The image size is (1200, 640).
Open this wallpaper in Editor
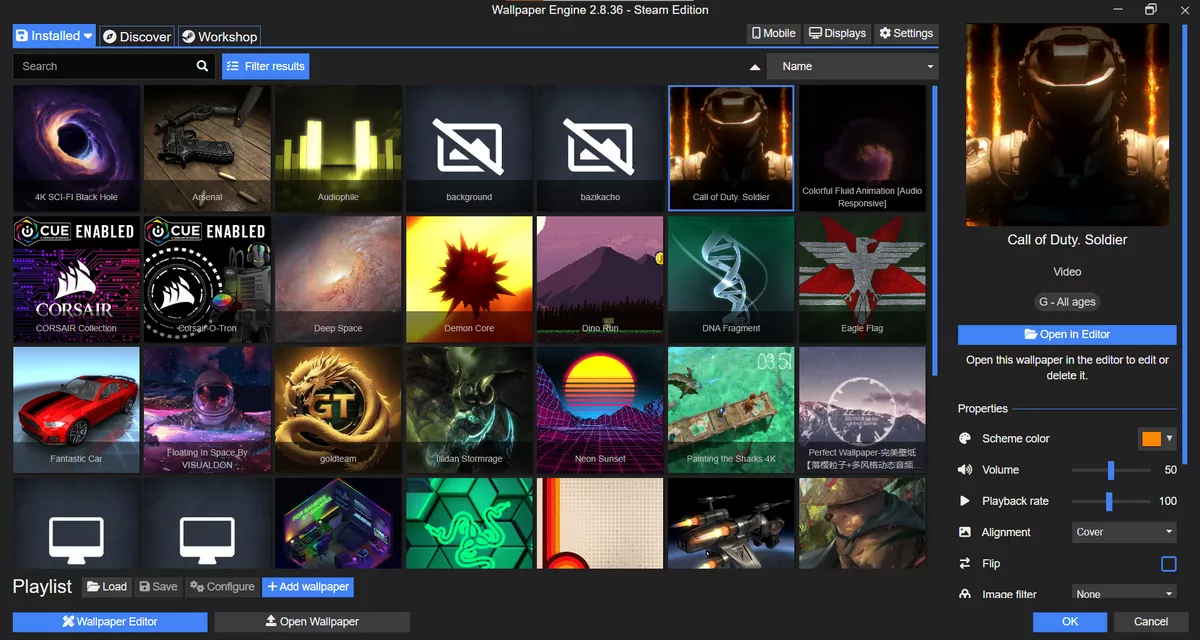1067,334
